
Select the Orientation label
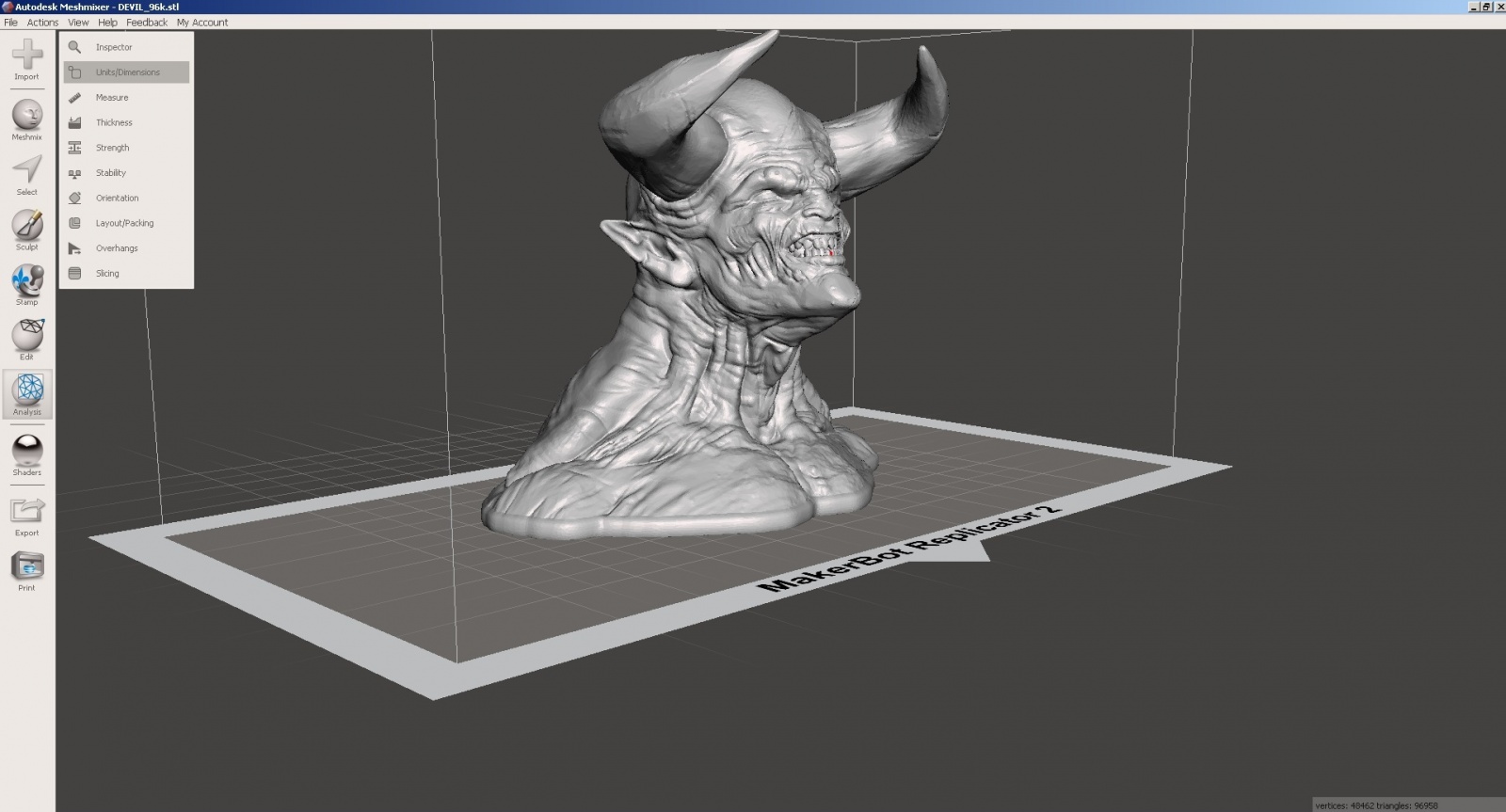click(x=118, y=198)
